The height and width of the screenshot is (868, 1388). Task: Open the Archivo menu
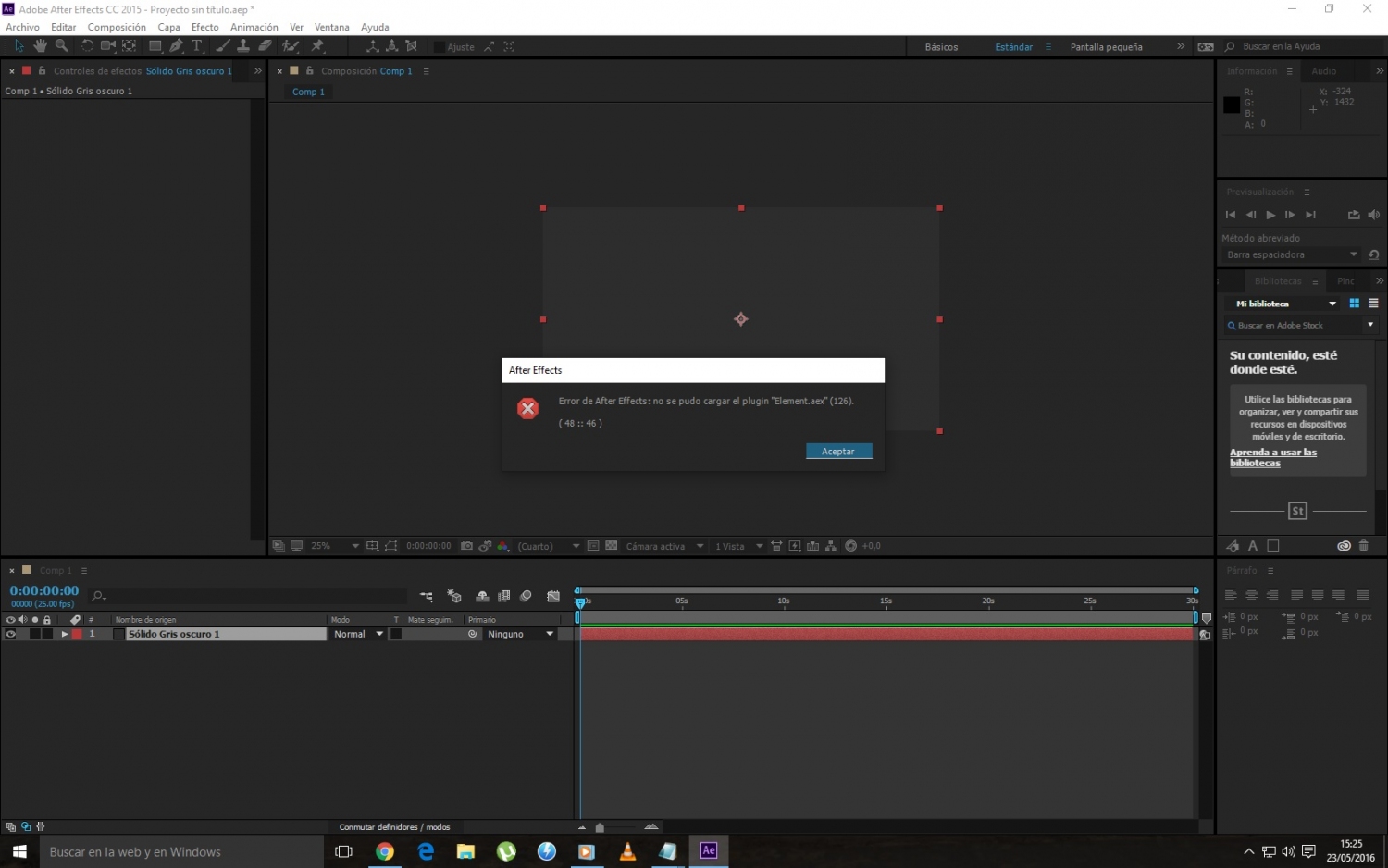coord(22,27)
